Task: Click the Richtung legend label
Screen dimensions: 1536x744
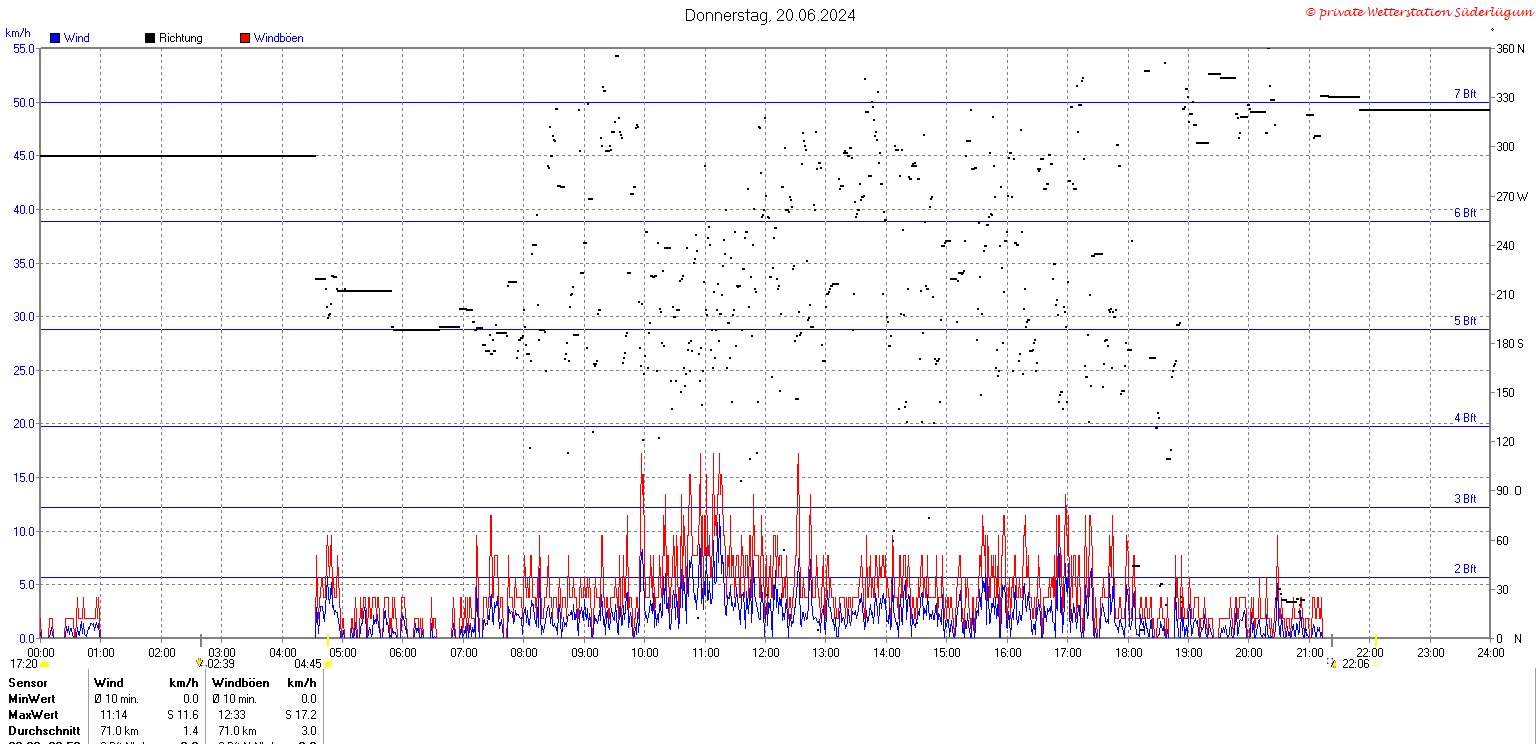Action: coord(181,38)
